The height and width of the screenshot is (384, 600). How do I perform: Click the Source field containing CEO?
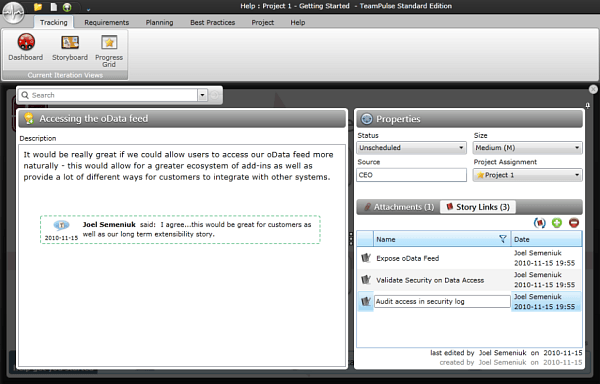tap(412, 175)
